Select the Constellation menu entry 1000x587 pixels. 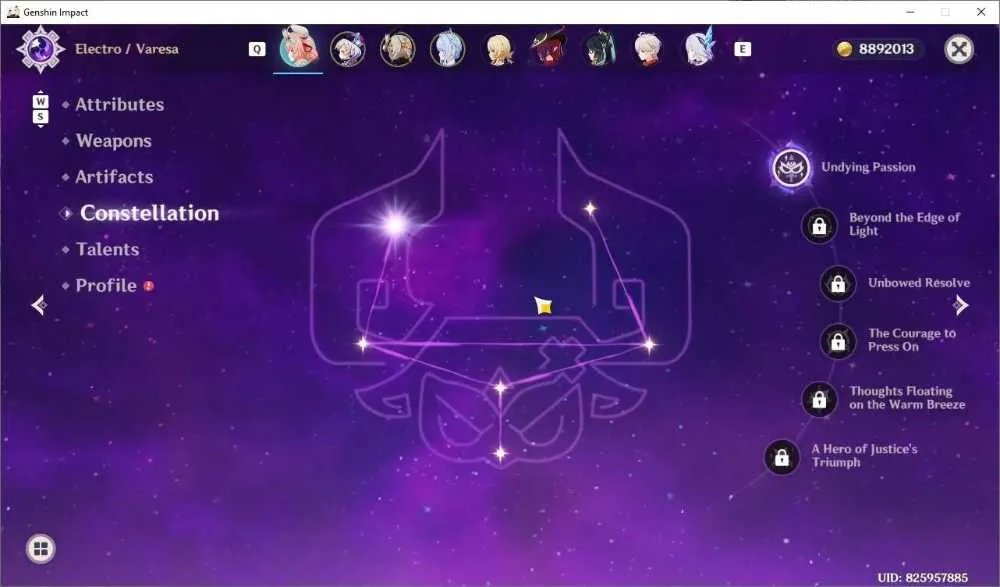pyautogui.click(x=149, y=213)
